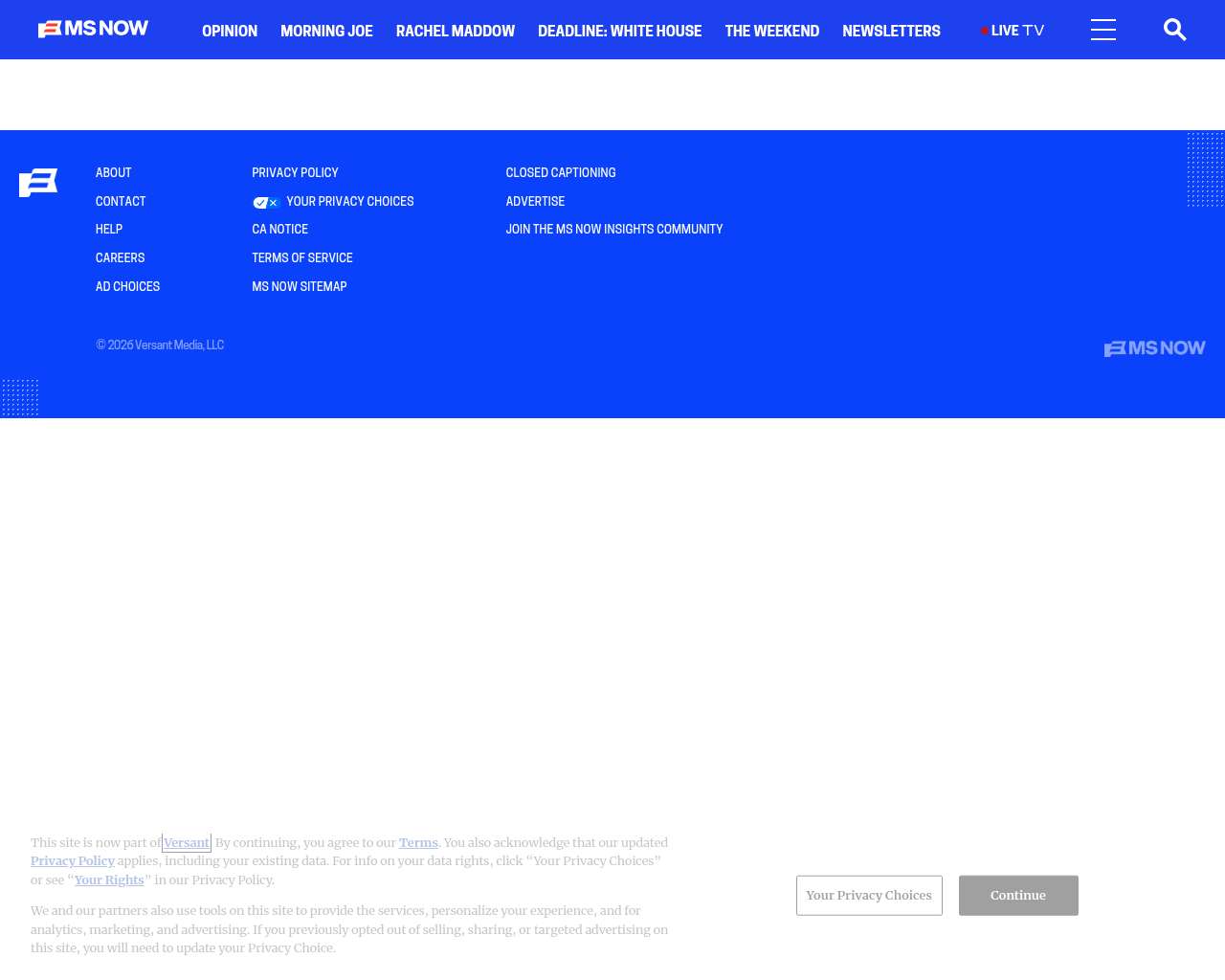Watch Live TV from the header

1013,31
